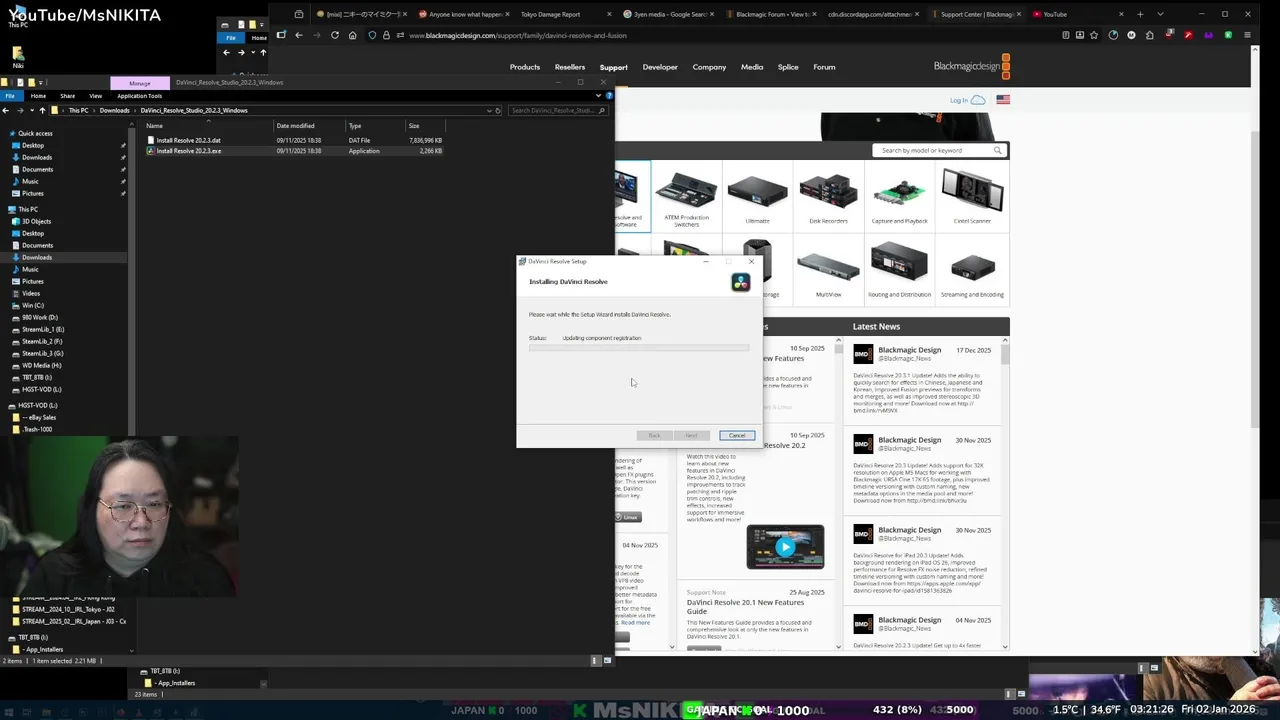This screenshot has height=720, width=1280.
Task: Play the DaVinci Resolve 20.2 video
Action: tap(785, 547)
